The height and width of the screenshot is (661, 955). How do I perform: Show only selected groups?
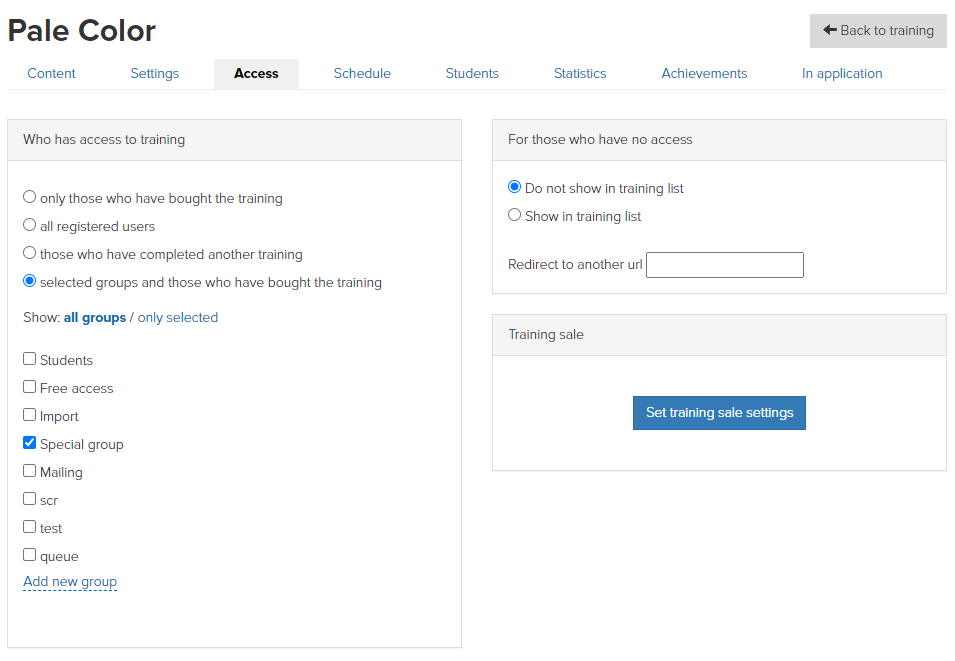(x=177, y=317)
